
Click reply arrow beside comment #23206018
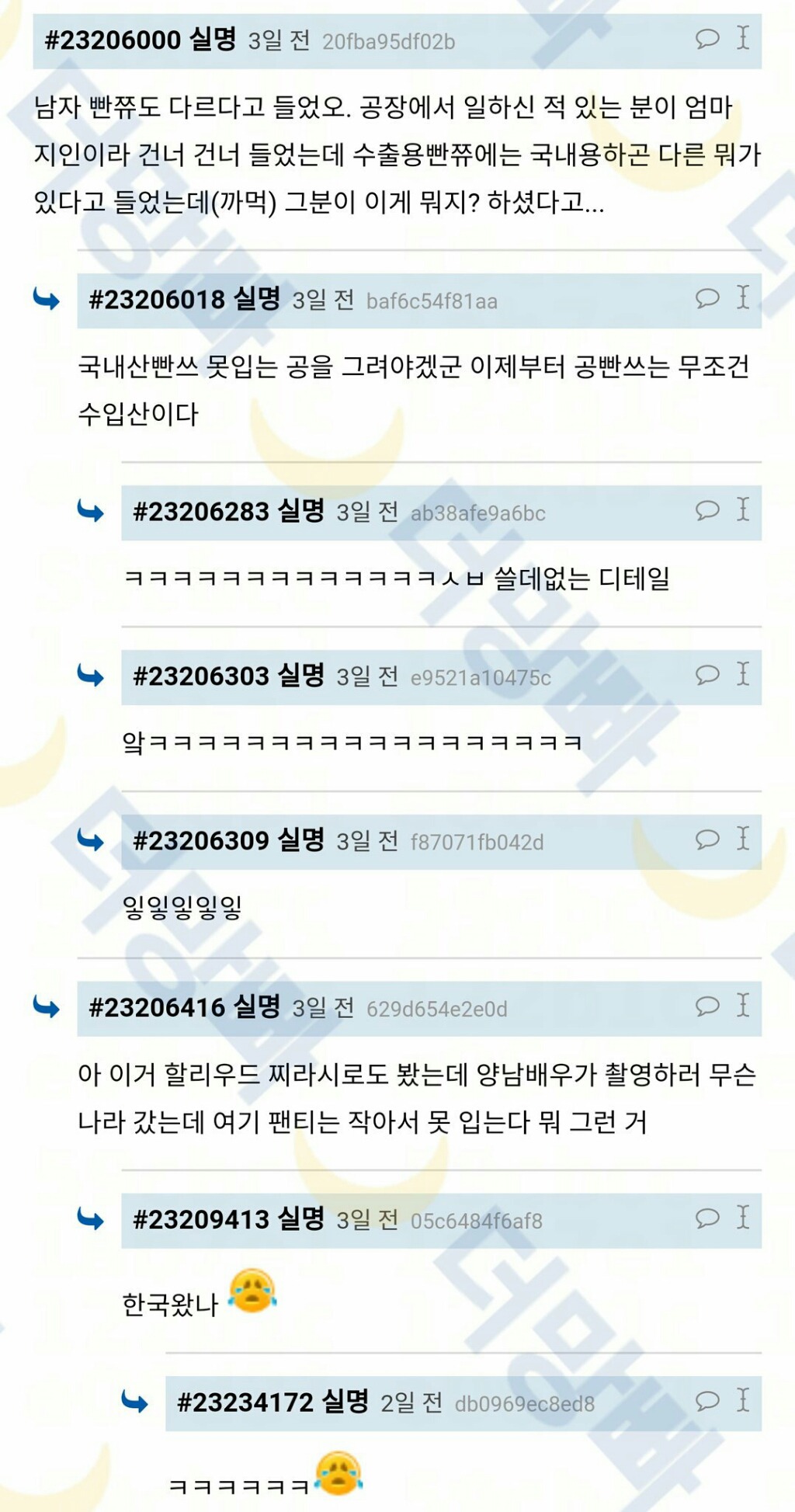pos(47,299)
